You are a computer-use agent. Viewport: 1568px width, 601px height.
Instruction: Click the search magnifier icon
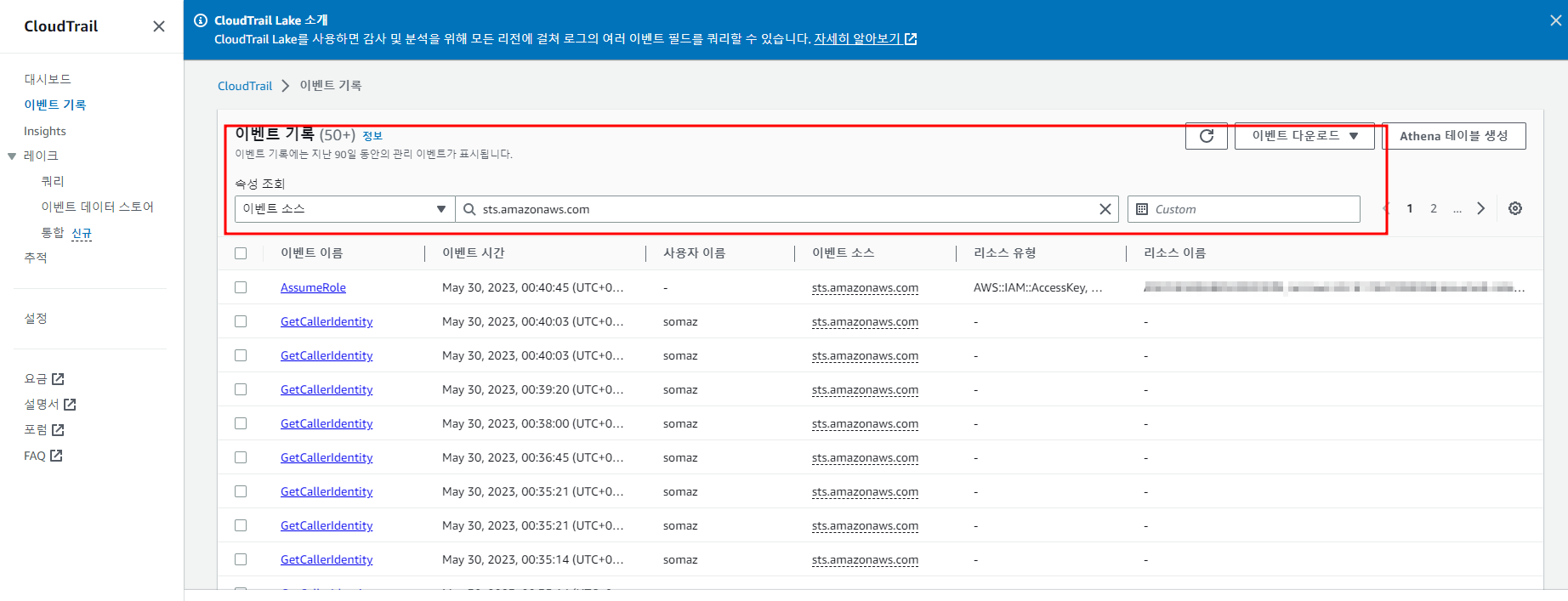click(x=469, y=209)
